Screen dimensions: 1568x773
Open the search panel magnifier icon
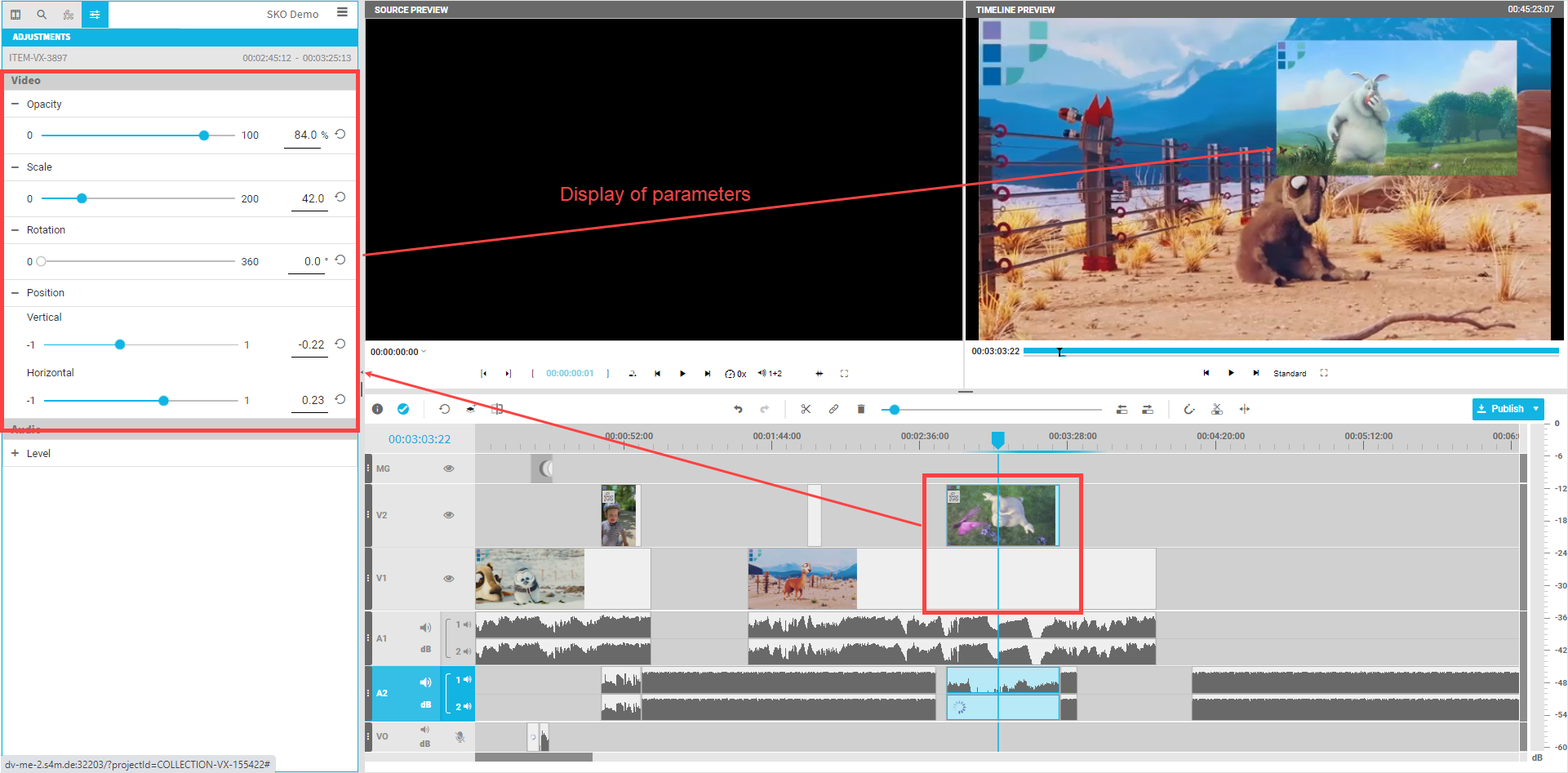pyautogui.click(x=42, y=15)
